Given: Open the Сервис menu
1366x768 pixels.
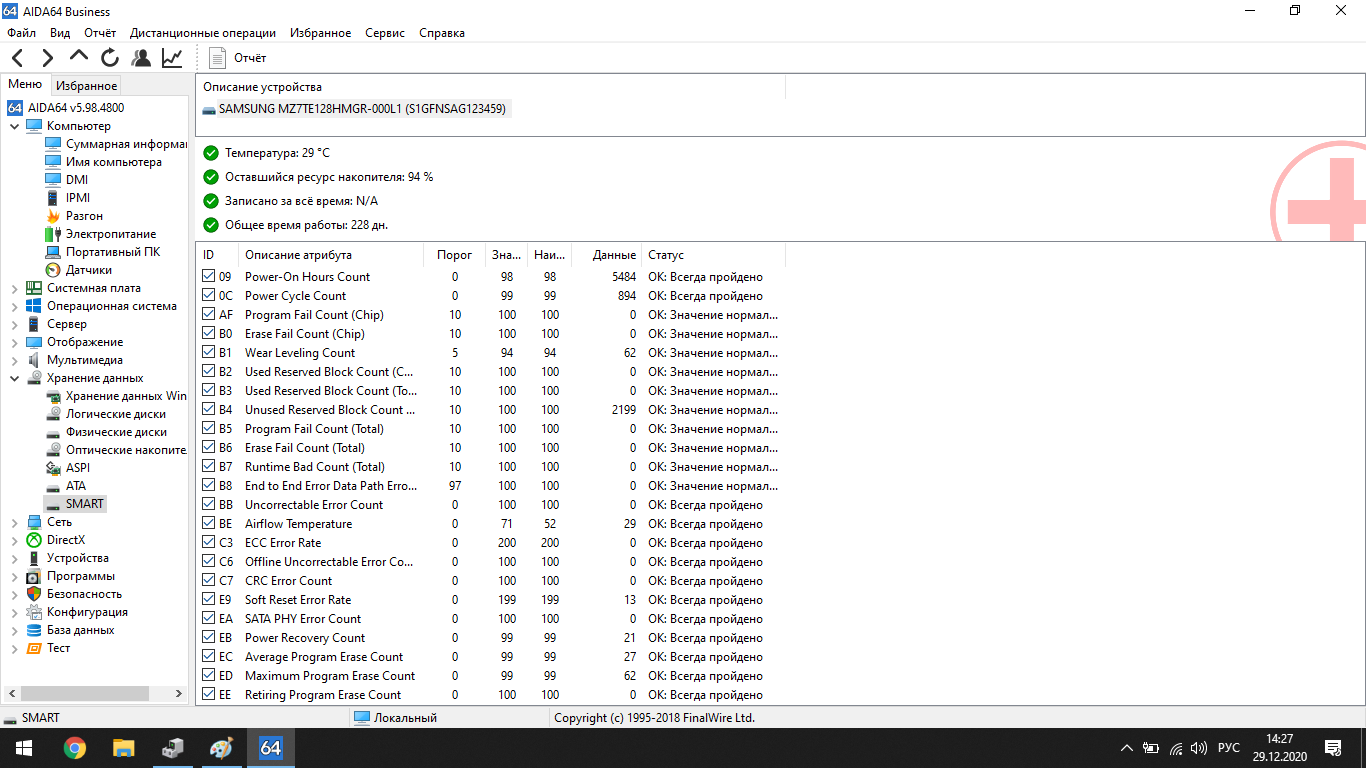Looking at the screenshot, I should pyautogui.click(x=385, y=33).
